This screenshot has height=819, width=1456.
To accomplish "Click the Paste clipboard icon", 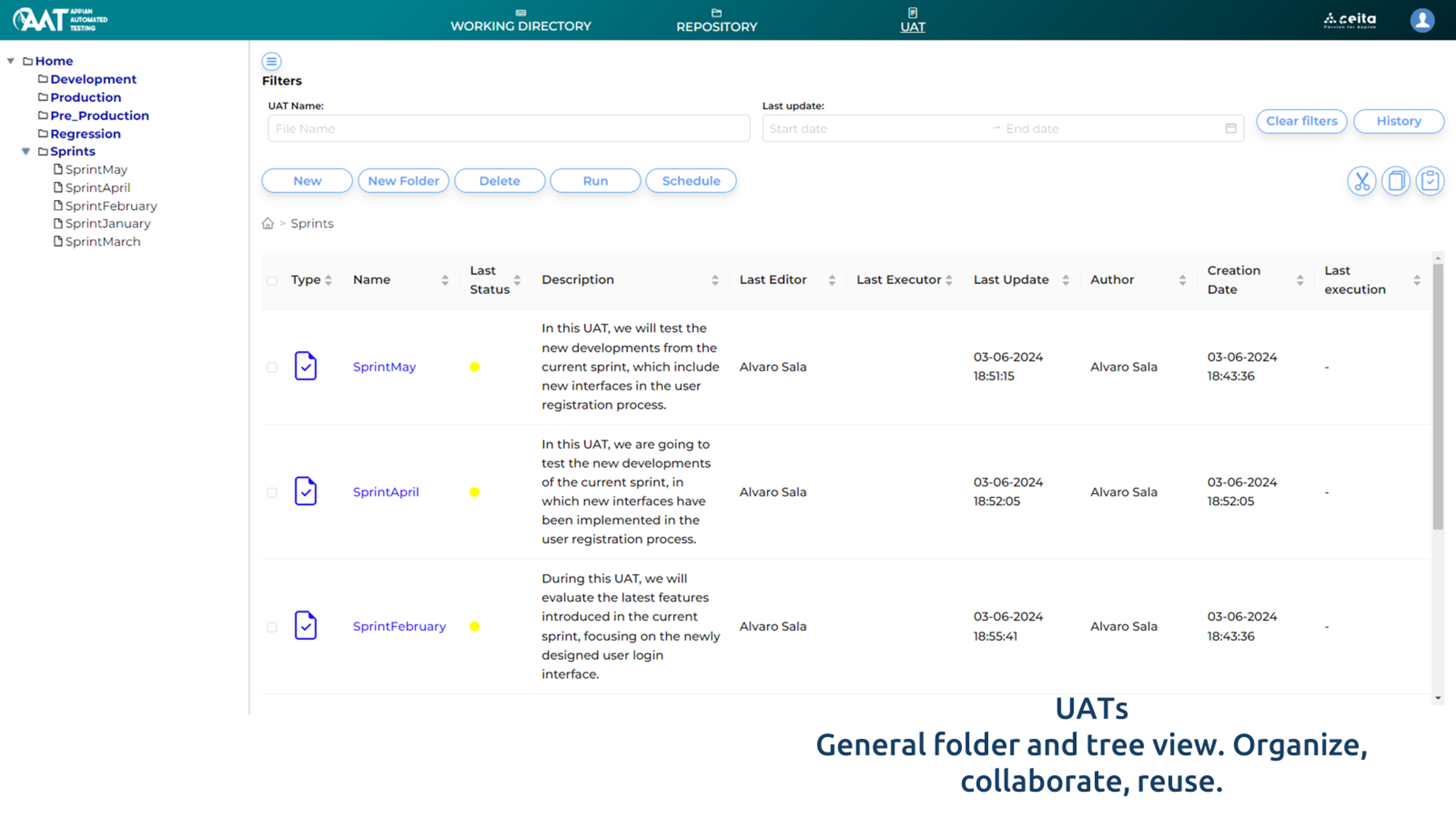I will click(1430, 181).
